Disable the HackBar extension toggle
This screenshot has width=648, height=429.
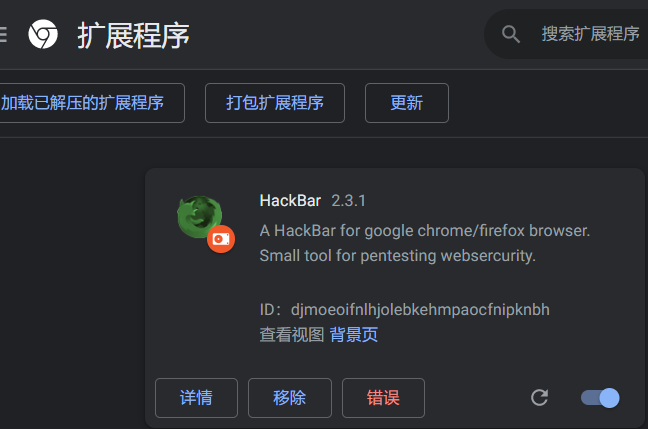pyautogui.click(x=600, y=398)
